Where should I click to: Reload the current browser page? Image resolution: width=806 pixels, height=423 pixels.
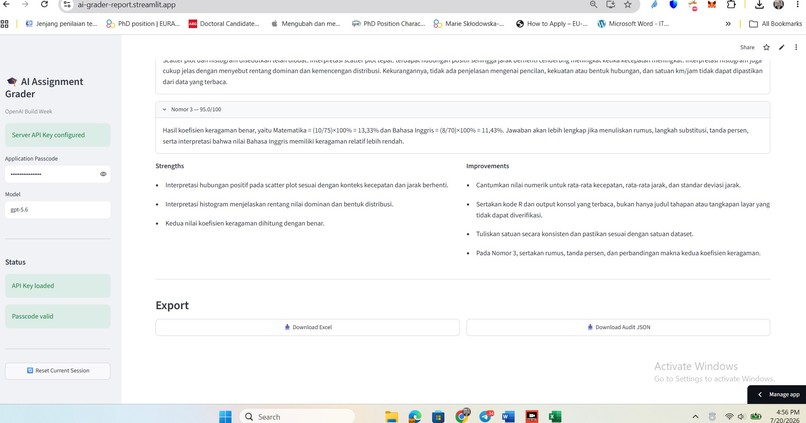click(x=44, y=4)
